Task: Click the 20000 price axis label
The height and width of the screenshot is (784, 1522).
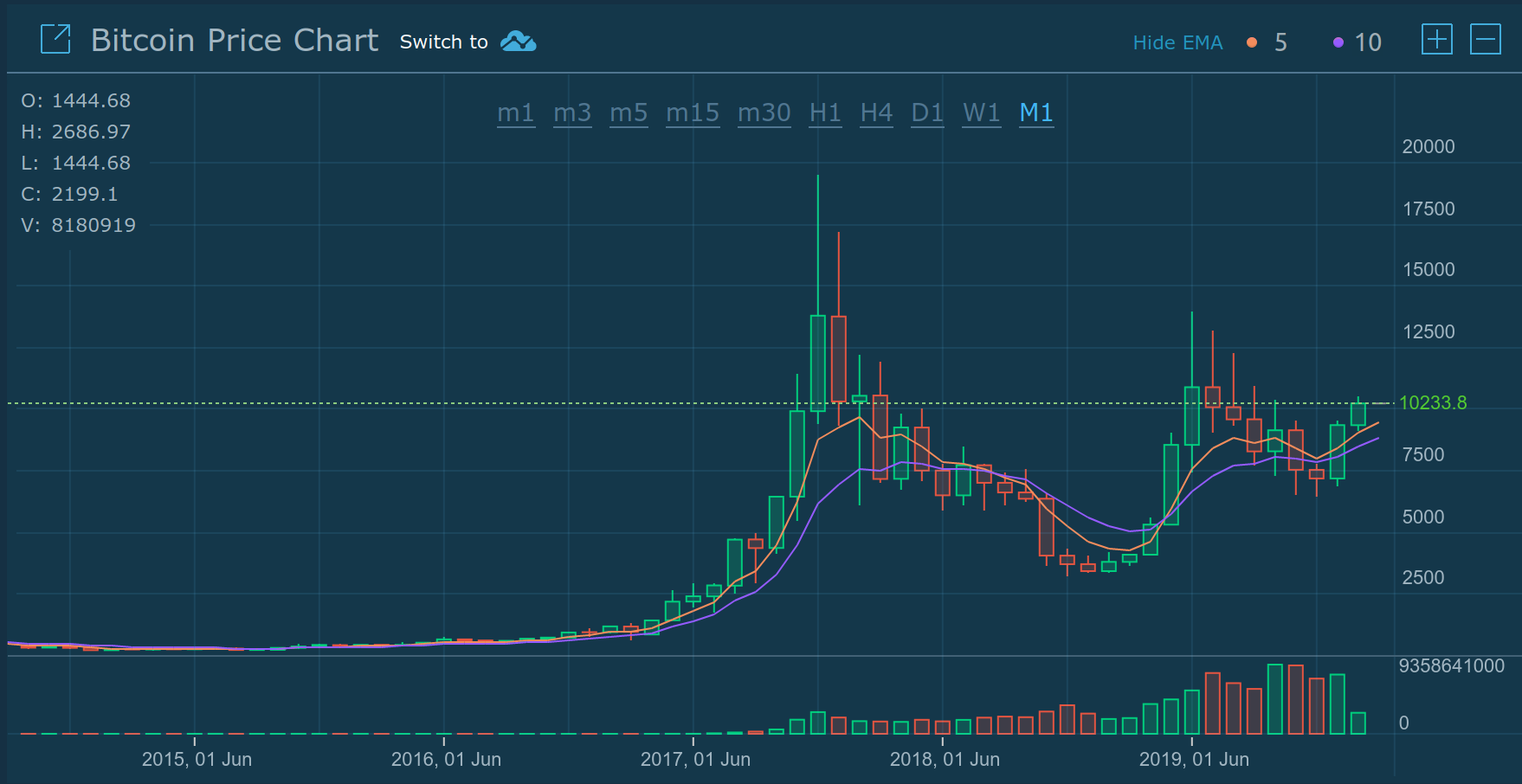Action: click(1428, 146)
